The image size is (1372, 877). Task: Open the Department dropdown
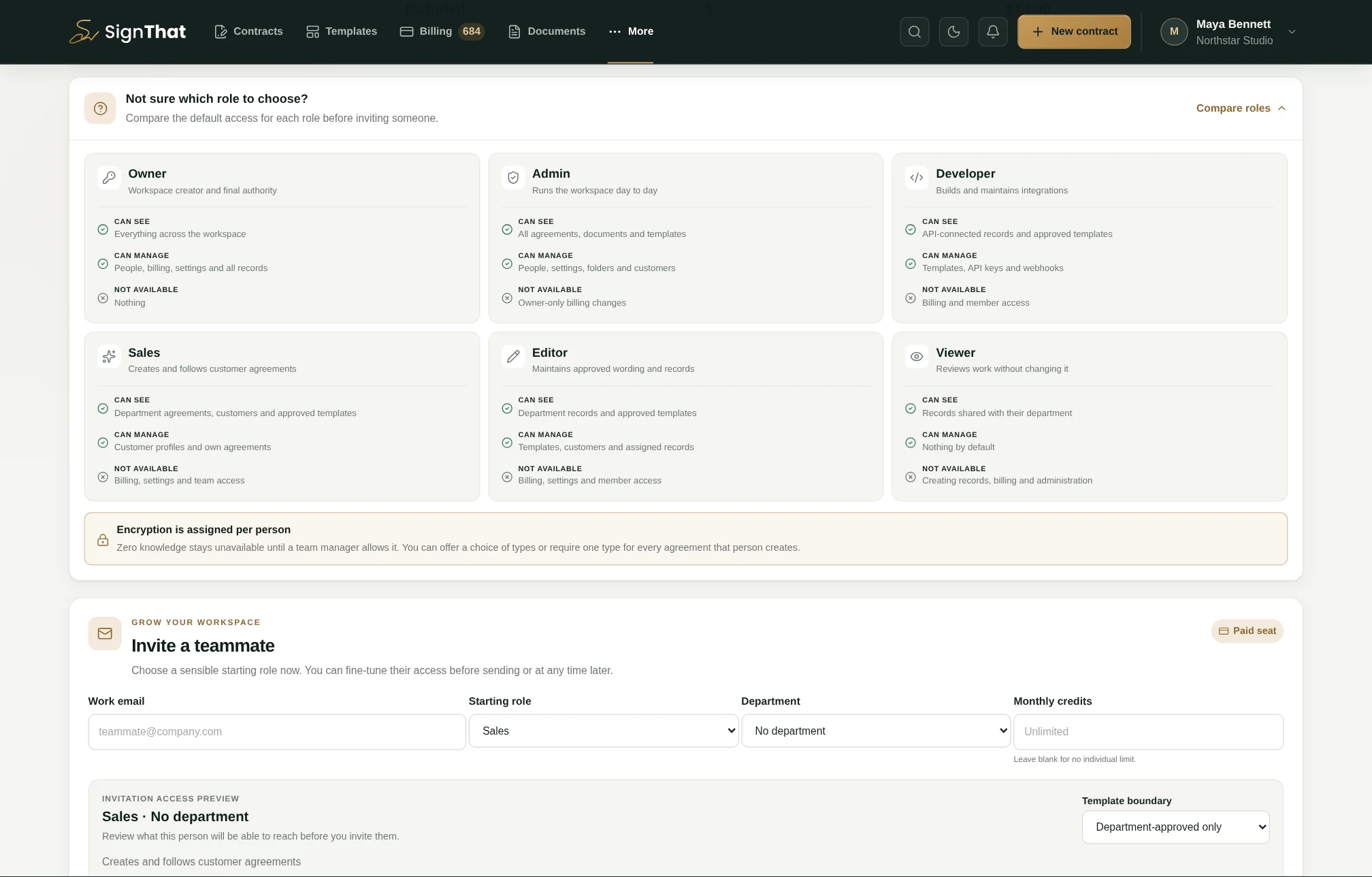pyautogui.click(x=876, y=731)
